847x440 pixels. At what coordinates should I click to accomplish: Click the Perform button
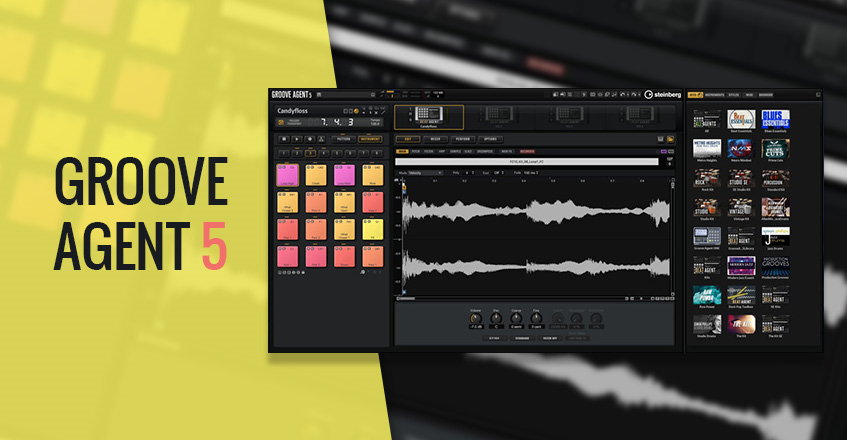coord(462,139)
